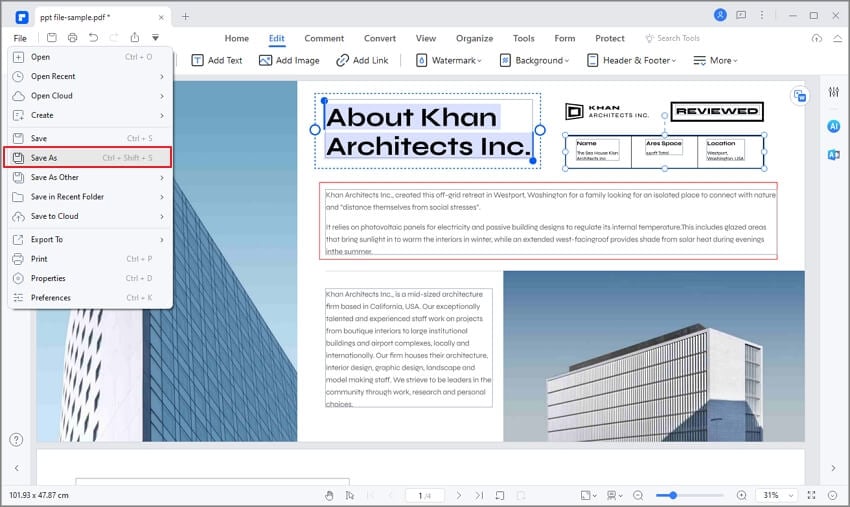Expand the quick access toolbar customize arrow

155,38
